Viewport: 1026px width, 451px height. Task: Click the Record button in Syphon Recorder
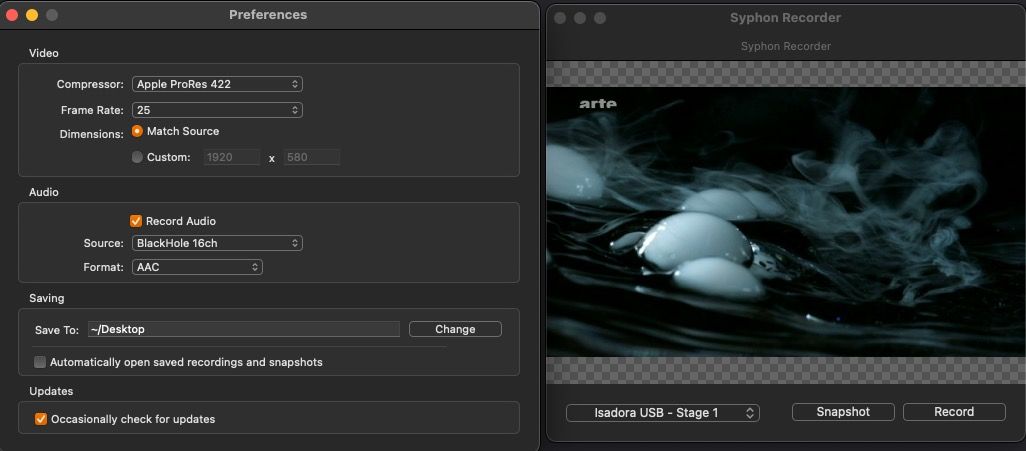[x=954, y=412]
